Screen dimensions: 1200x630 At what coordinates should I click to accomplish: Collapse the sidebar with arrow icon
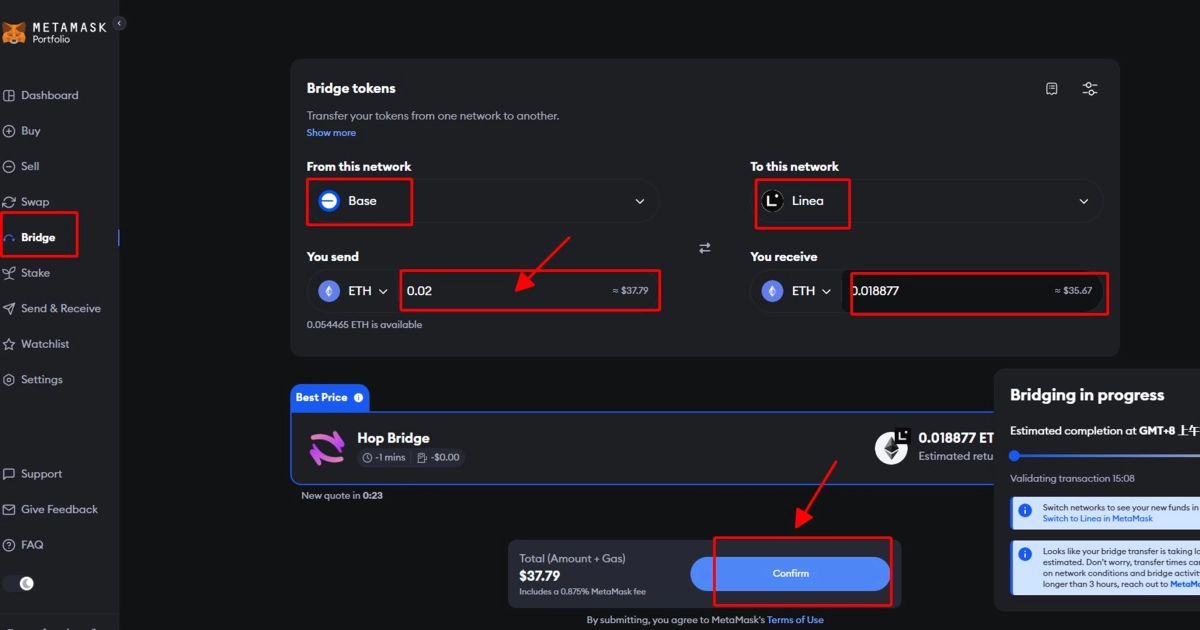pyautogui.click(x=119, y=23)
